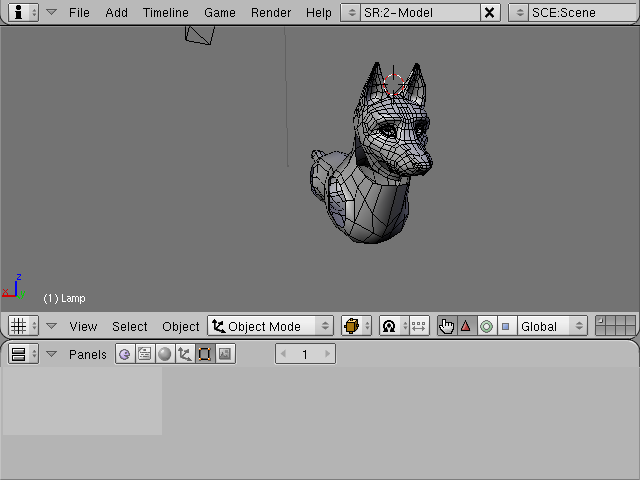Switch to Logic context Pacman icon

[x=125, y=354]
